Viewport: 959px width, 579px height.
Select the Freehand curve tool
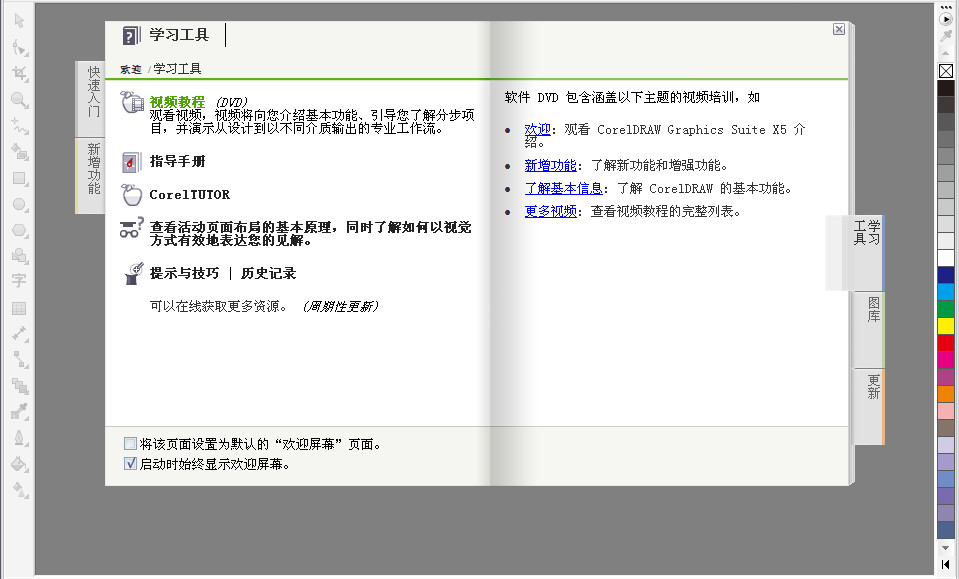click(x=19, y=126)
